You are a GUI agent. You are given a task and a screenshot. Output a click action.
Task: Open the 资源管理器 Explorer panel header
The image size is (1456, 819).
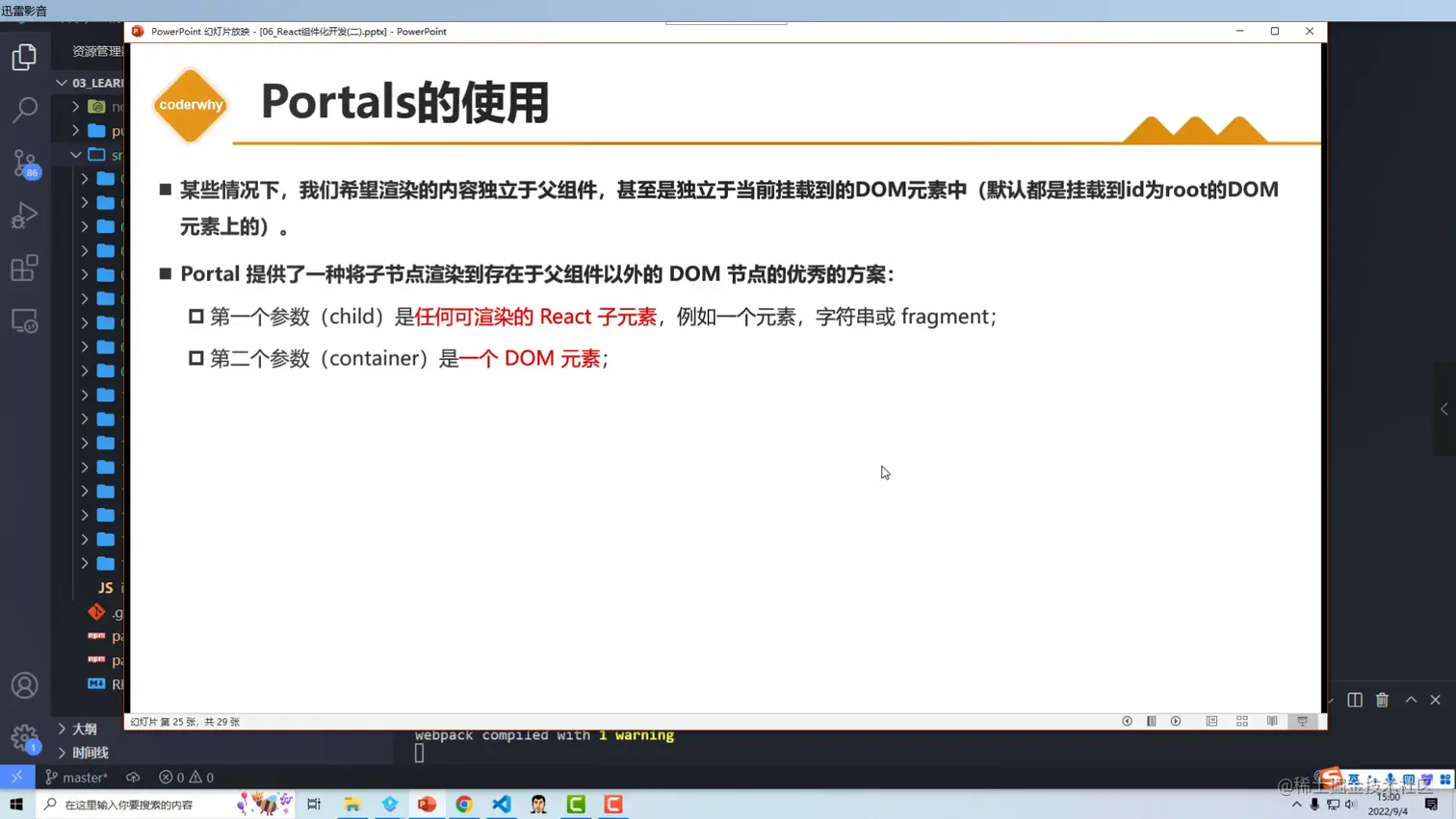(96, 51)
